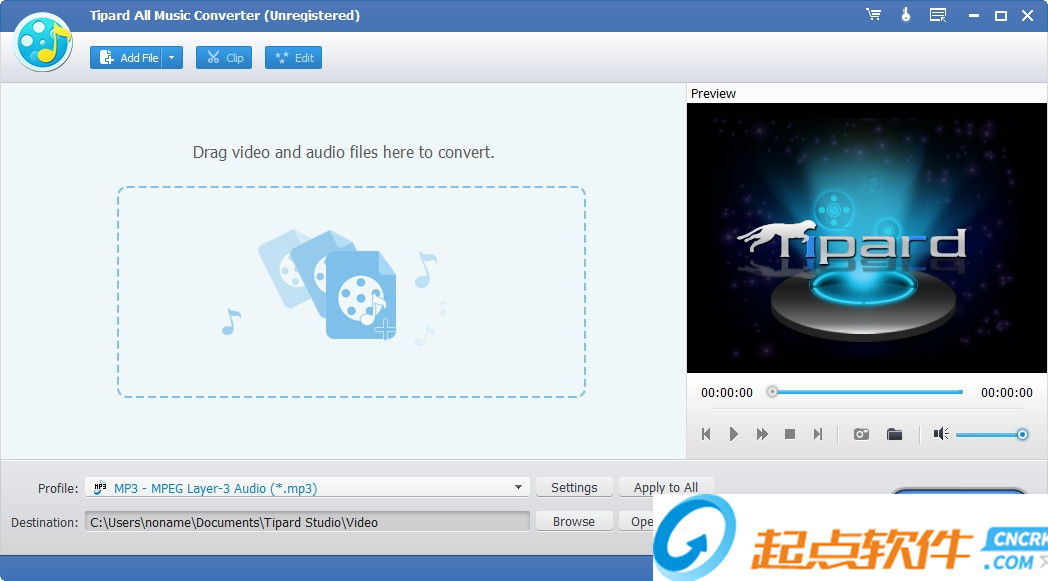
Task: Play the preview
Action: pyautogui.click(x=733, y=434)
